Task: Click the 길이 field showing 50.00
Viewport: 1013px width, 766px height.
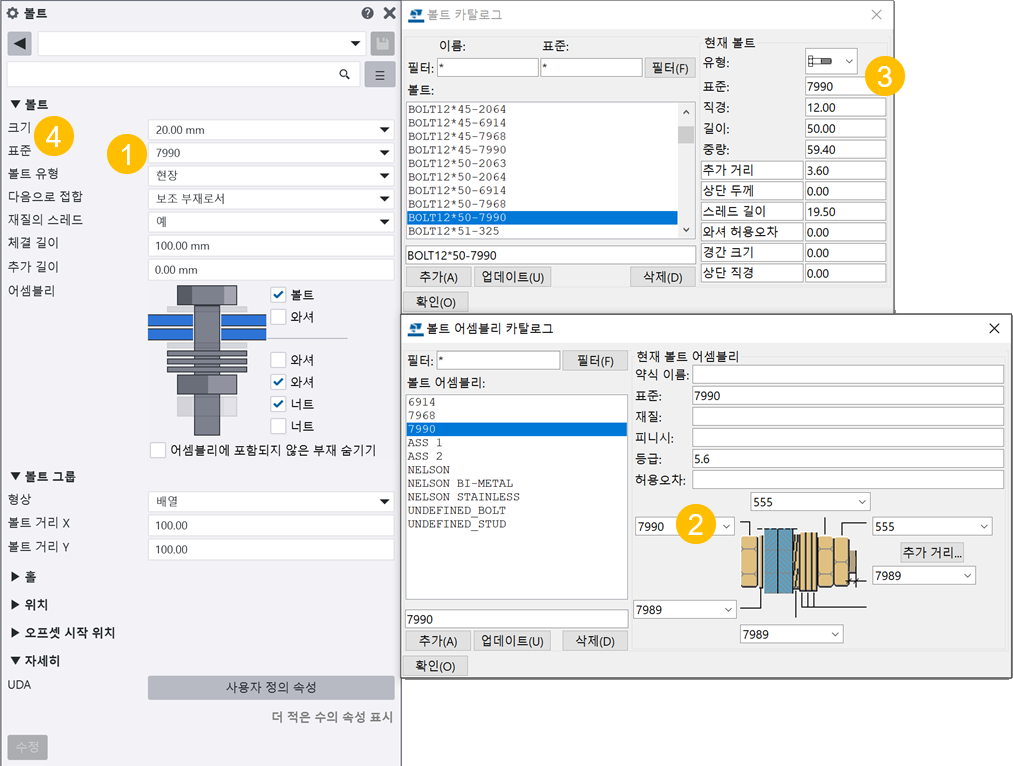Action: [x=845, y=129]
